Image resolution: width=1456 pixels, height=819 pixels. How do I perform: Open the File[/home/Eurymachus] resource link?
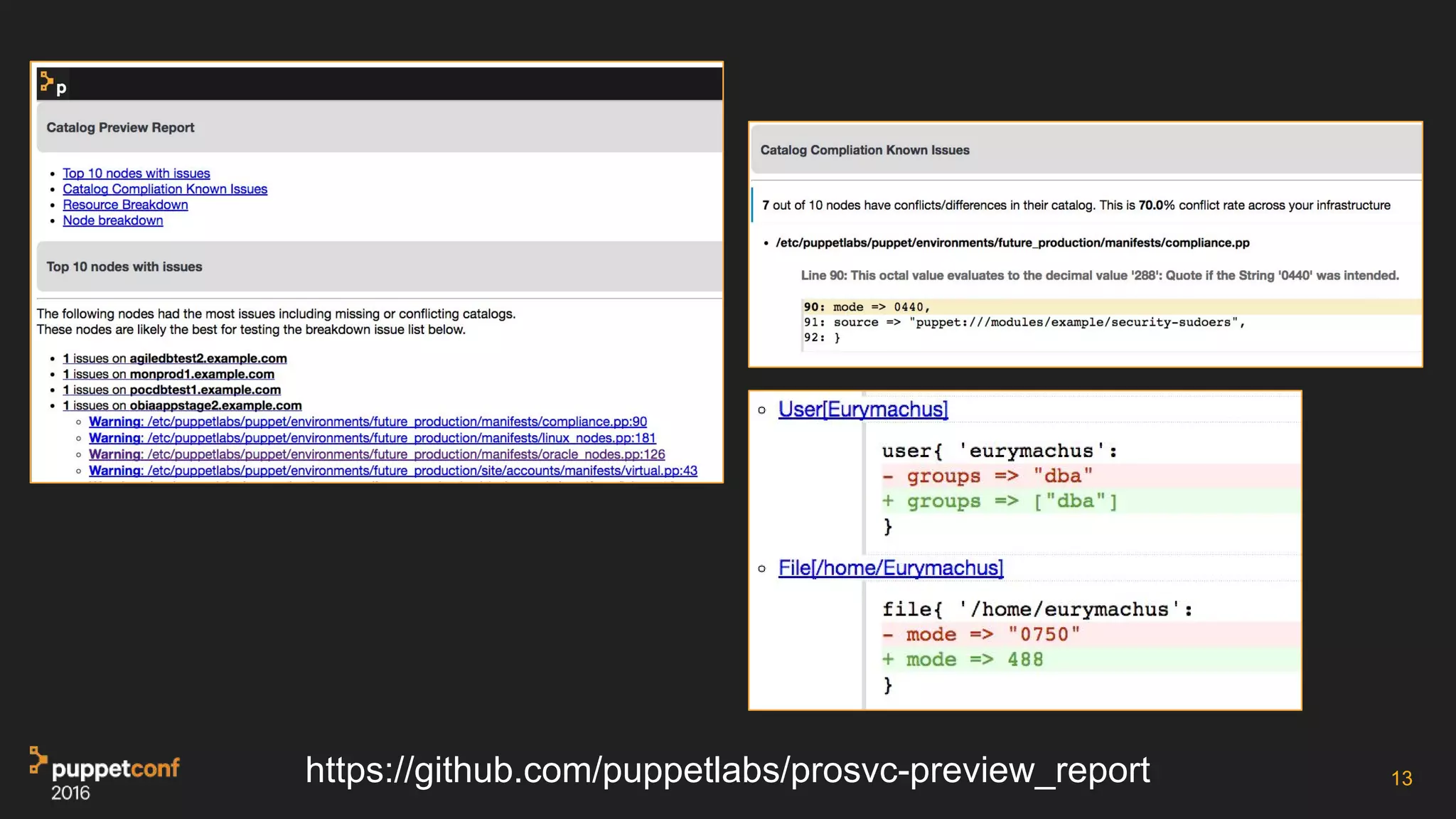891,568
